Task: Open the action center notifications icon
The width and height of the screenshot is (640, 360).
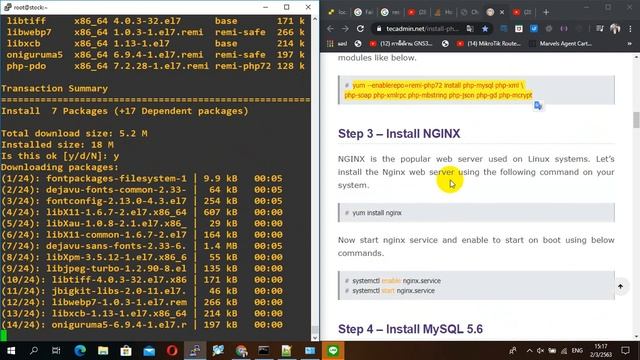Action: (625, 351)
